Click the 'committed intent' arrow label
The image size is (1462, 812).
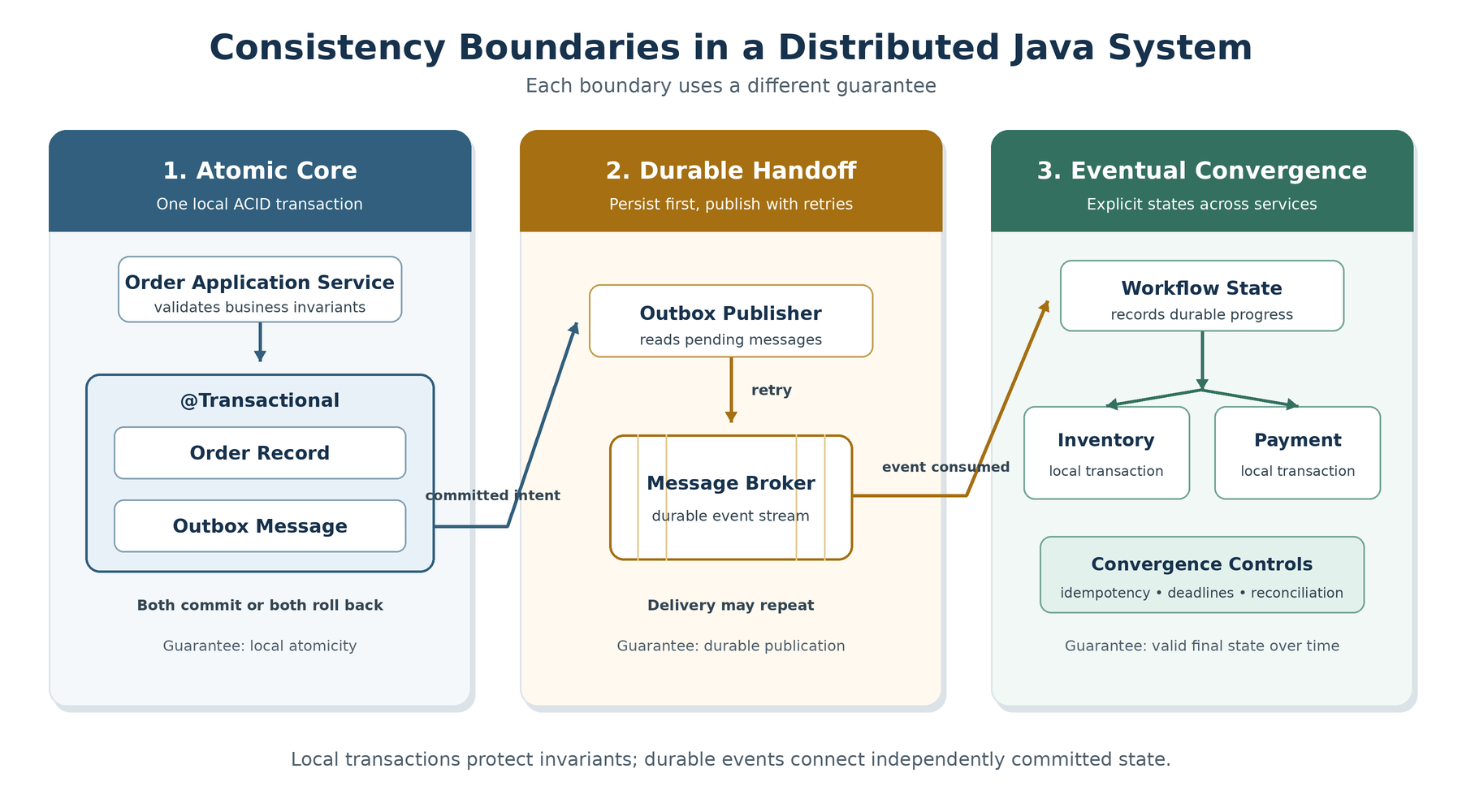[493, 495]
